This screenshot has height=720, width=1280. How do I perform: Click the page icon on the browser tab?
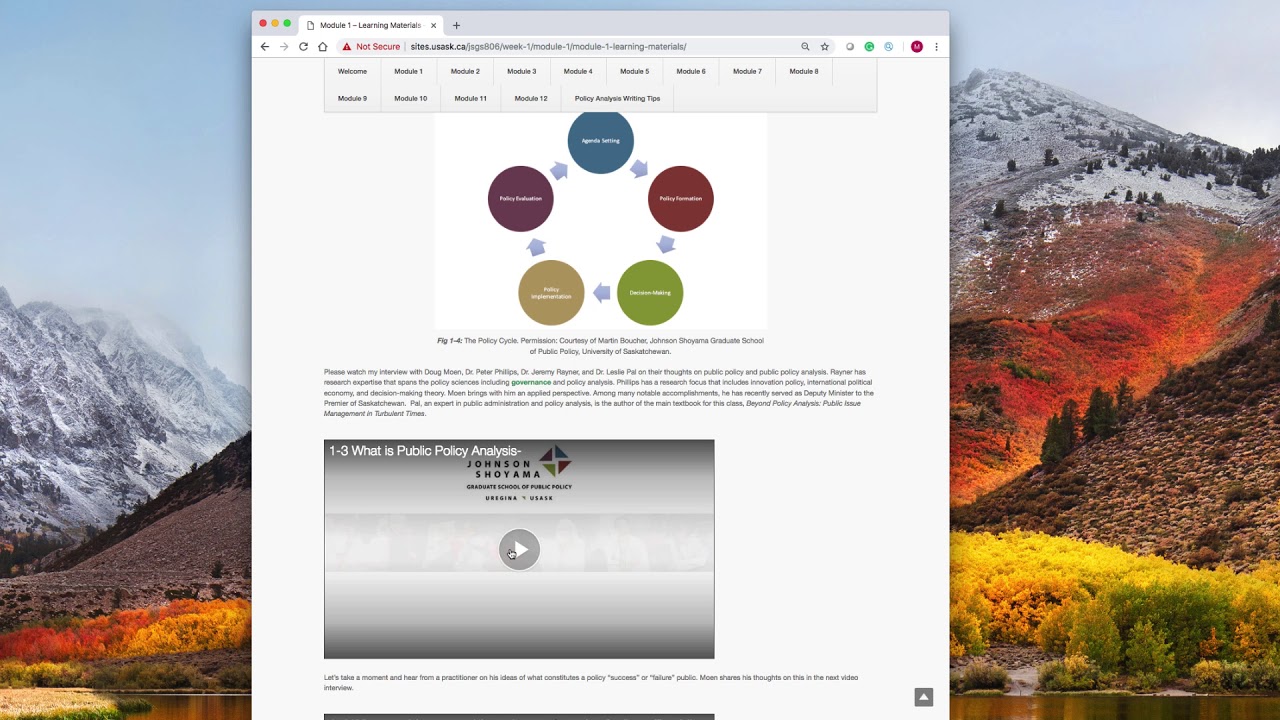tap(311, 25)
